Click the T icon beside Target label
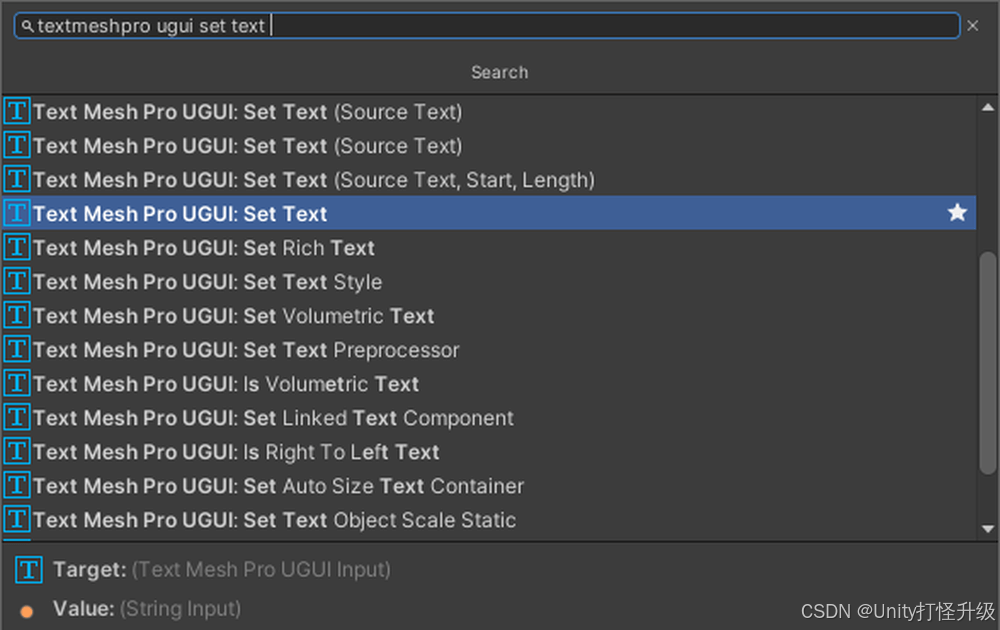Image resolution: width=1000 pixels, height=630 pixels. 29,569
